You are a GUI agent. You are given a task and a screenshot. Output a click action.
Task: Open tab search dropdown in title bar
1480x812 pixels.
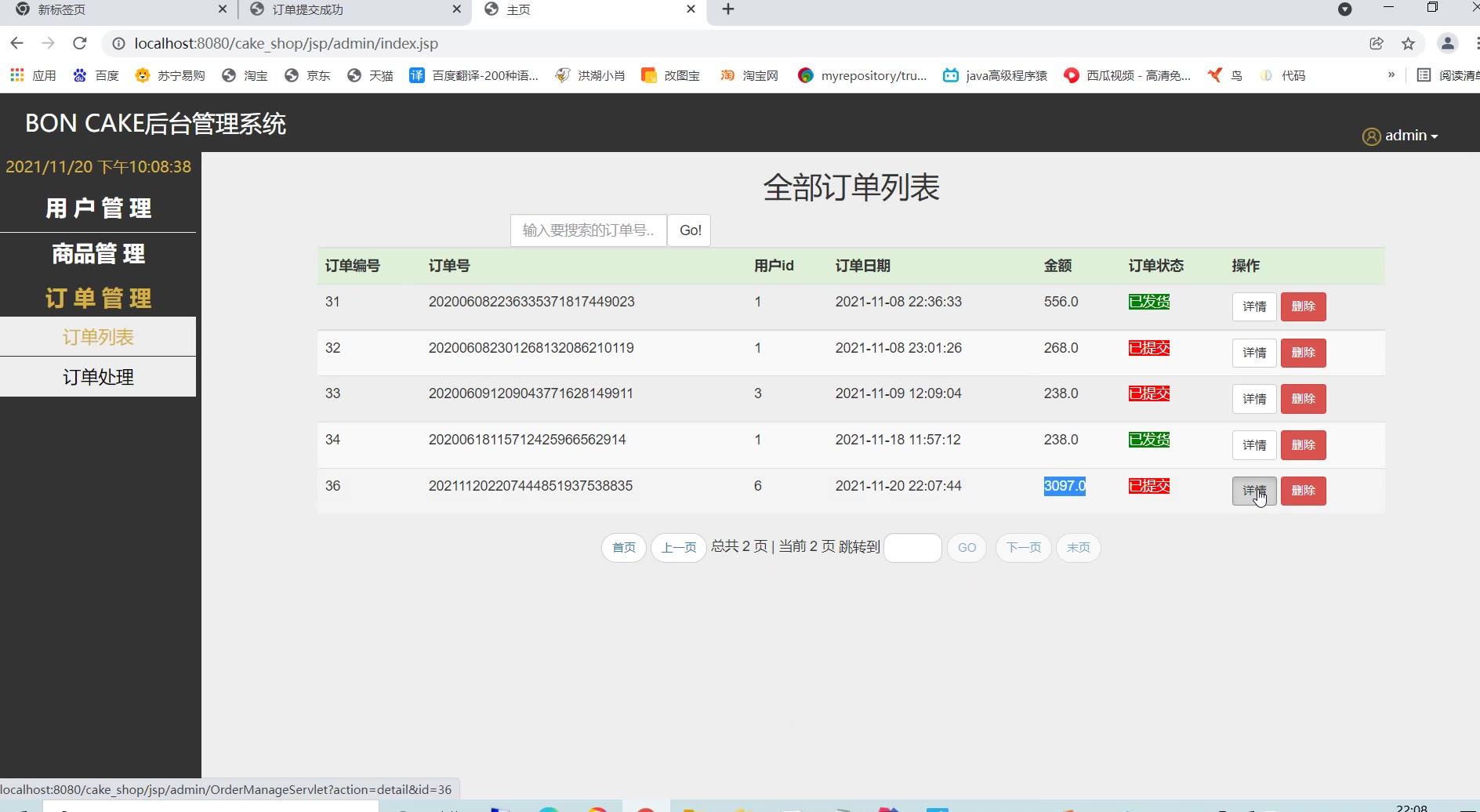tap(1345, 9)
